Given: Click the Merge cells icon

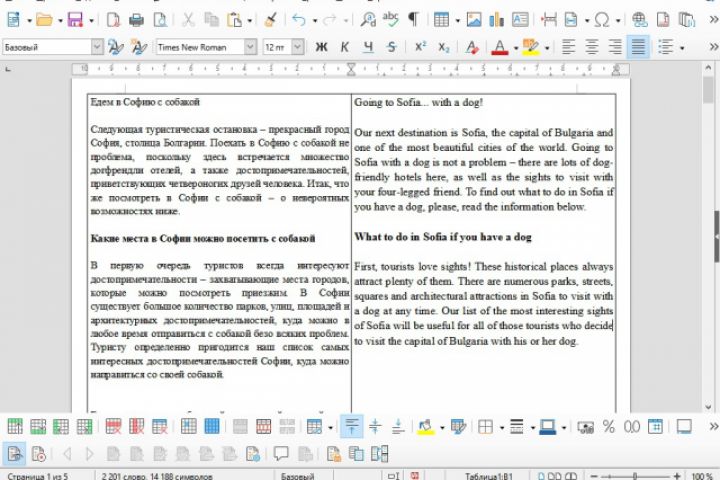Looking at the screenshot, I should (x=240, y=426).
